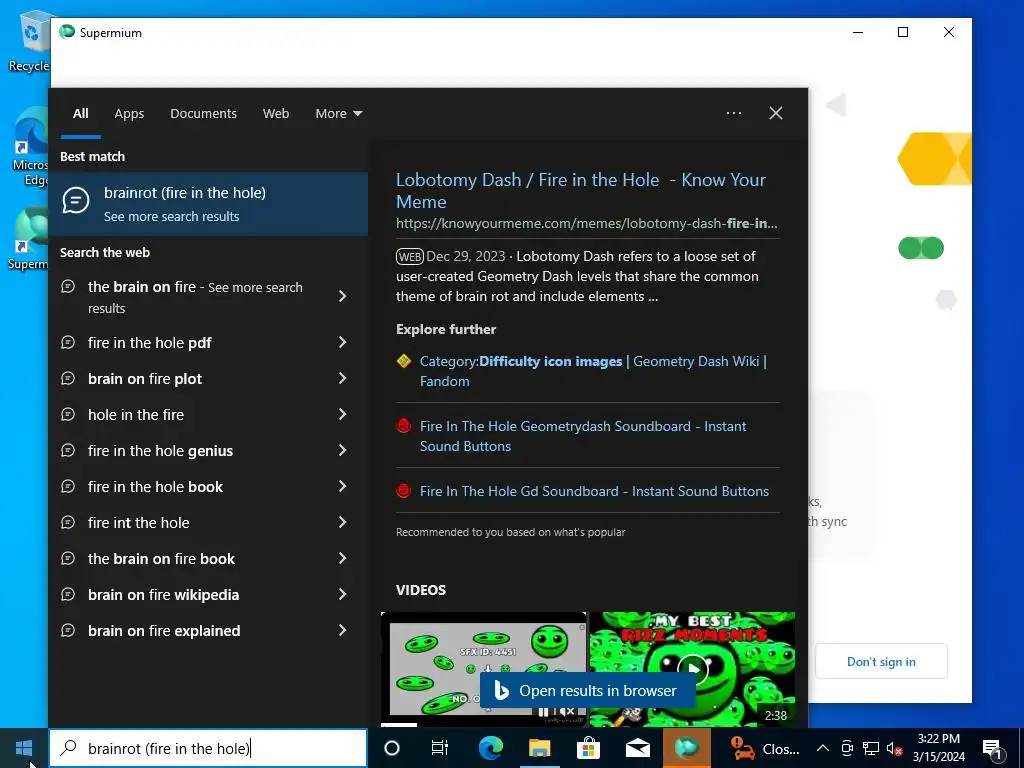Image resolution: width=1024 pixels, height=768 pixels.
Task: Switch to the Documents search tab
Action: pyautogui.click(x=204, y=114)
